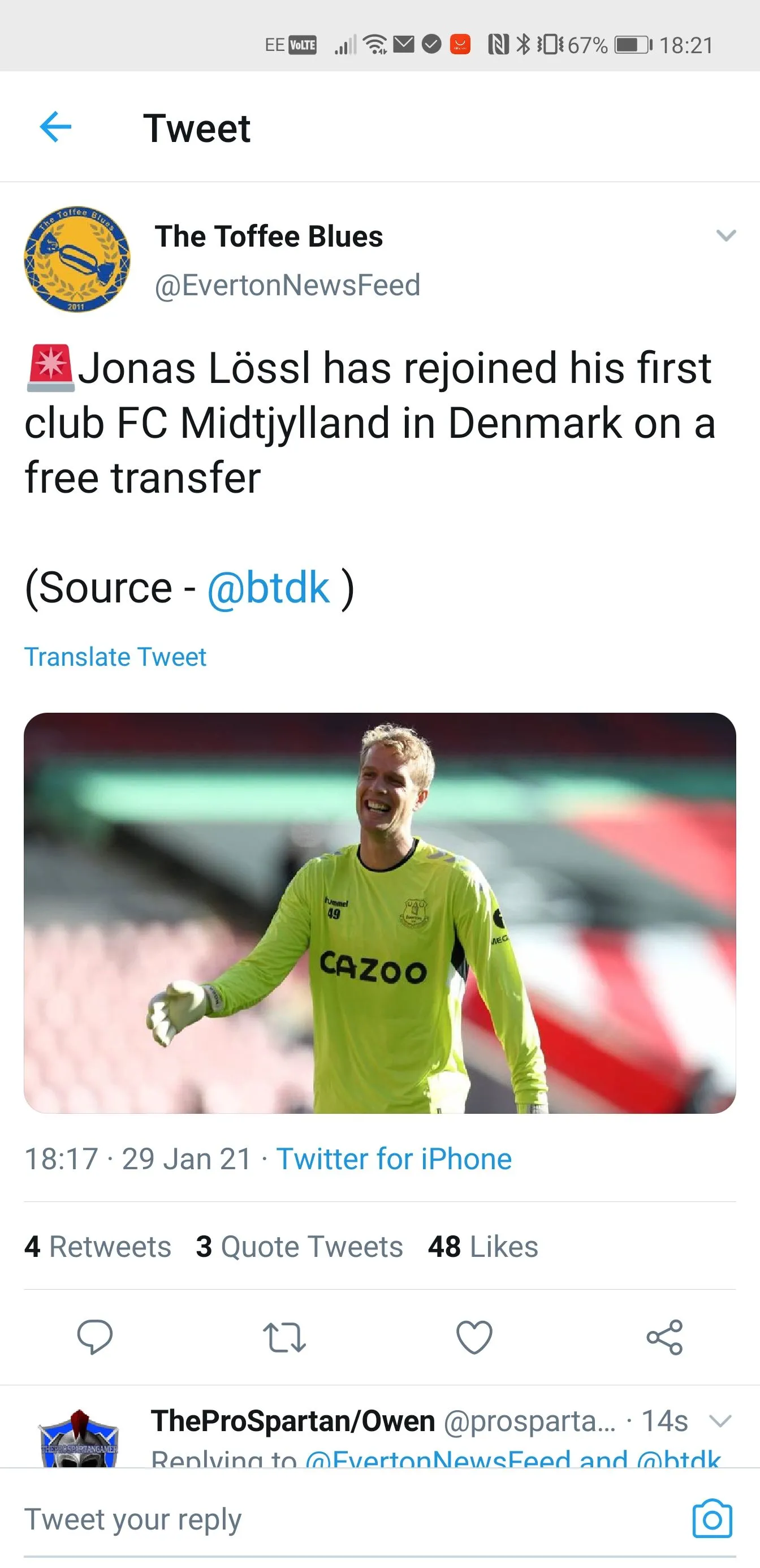Tap the back arrow icon
The image size is (760, 1568).
click(55, 127)
